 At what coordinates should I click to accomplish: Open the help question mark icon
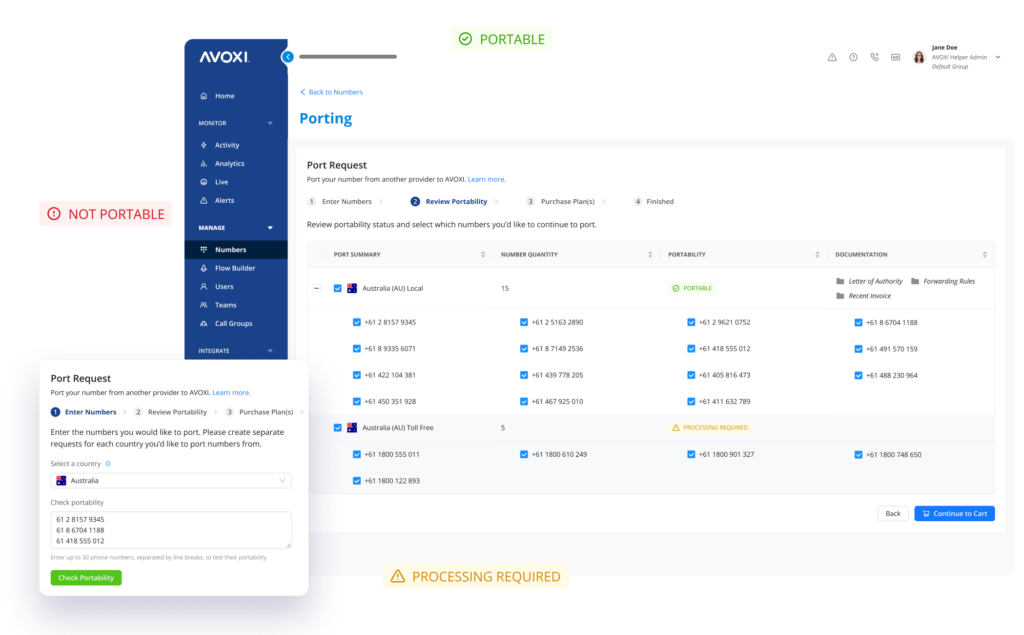coord(853,57)
